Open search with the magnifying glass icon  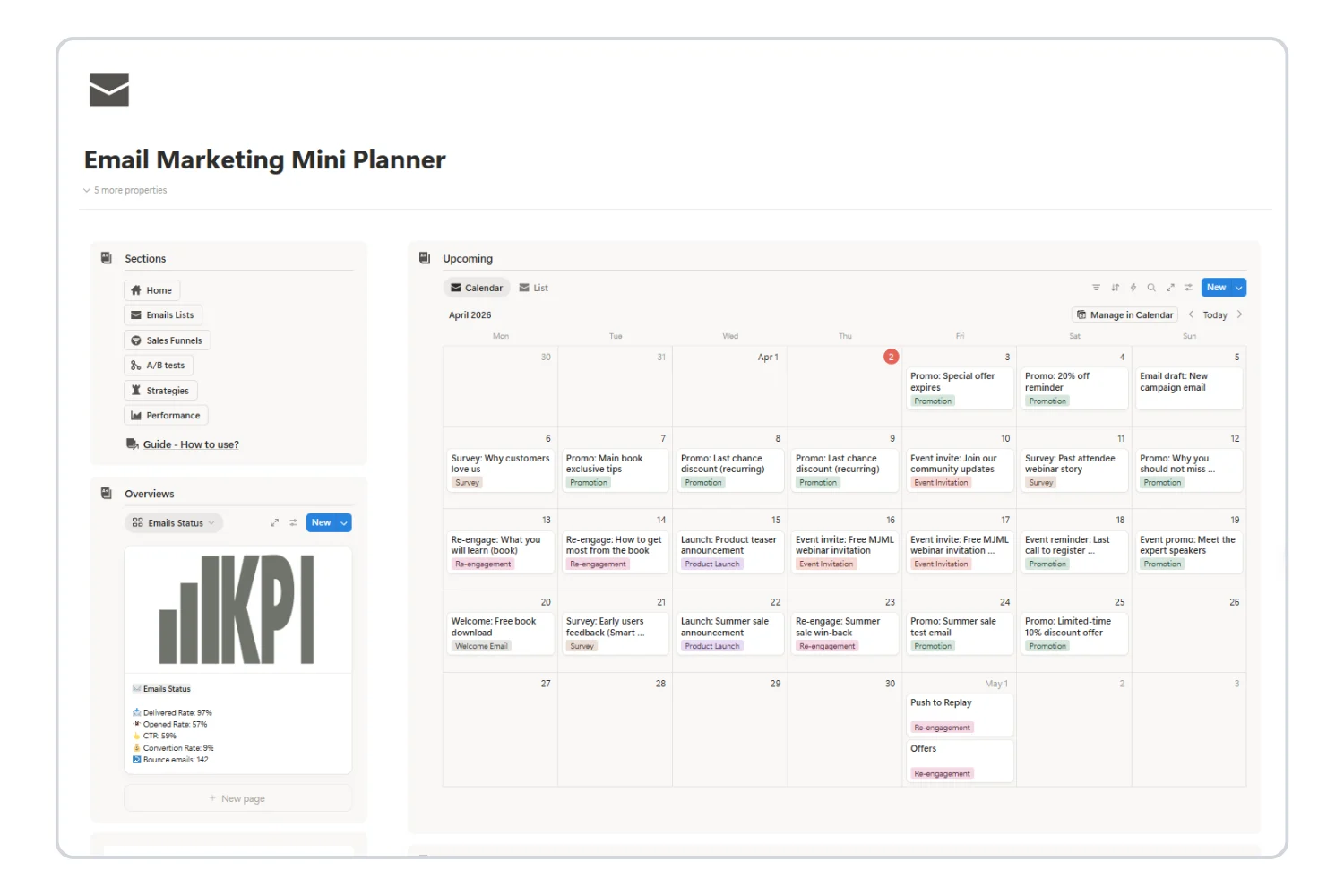click(1151, 287)
